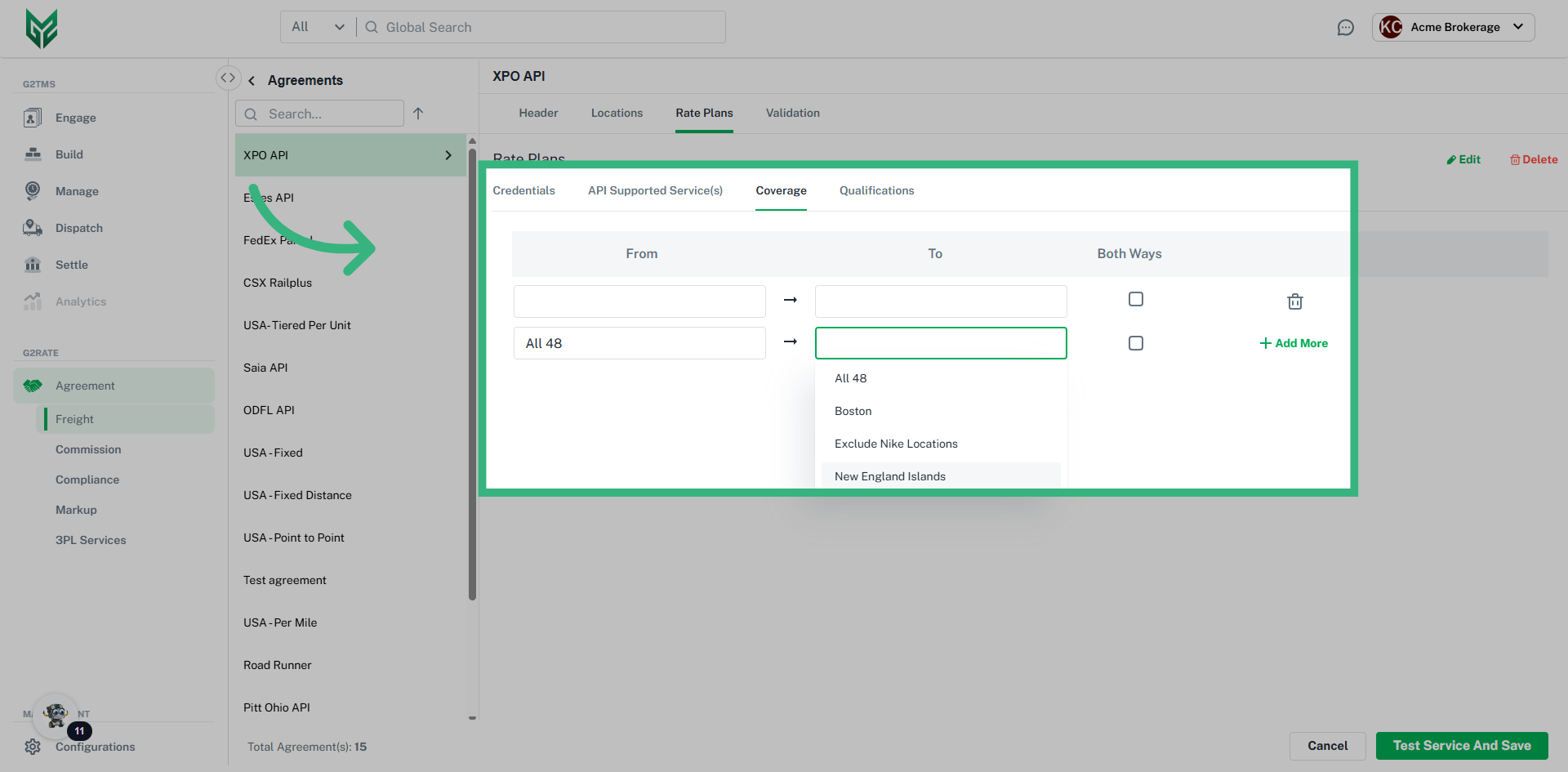
Task: Click the trash icon in first coverage row
Action: [x=1294, y=301]
